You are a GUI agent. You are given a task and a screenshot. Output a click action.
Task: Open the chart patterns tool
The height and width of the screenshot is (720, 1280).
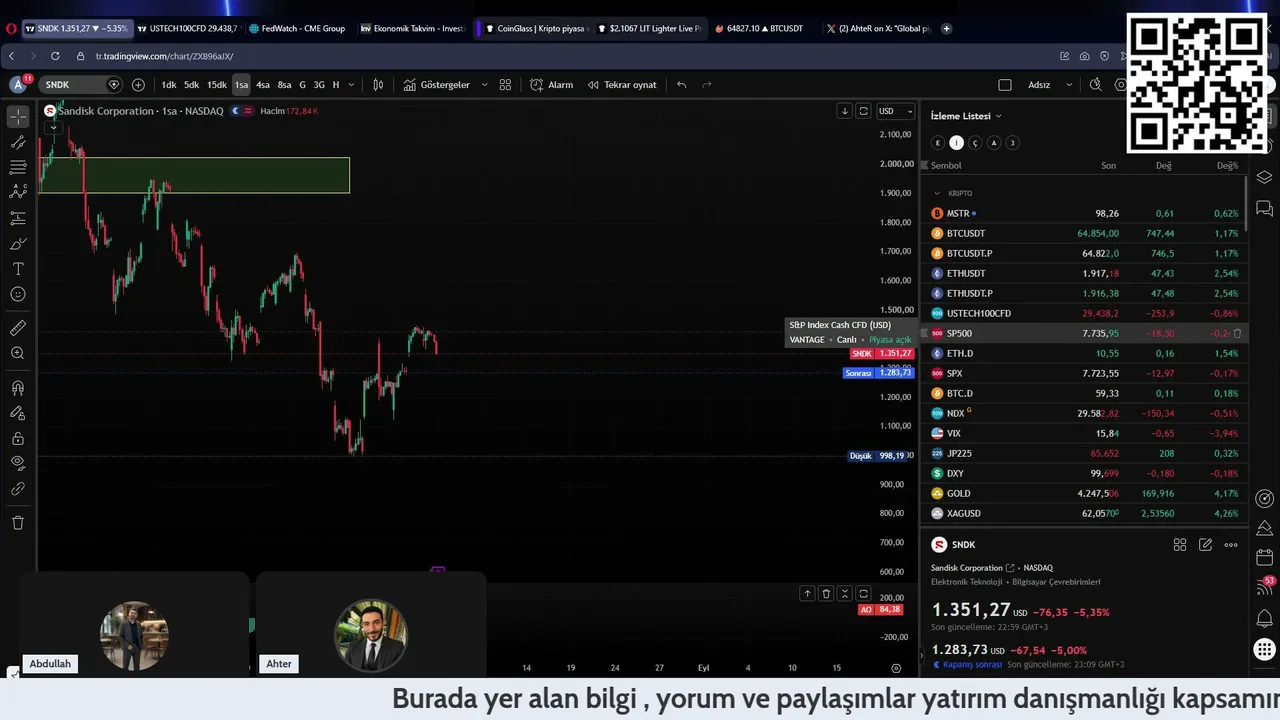[18, 192]
